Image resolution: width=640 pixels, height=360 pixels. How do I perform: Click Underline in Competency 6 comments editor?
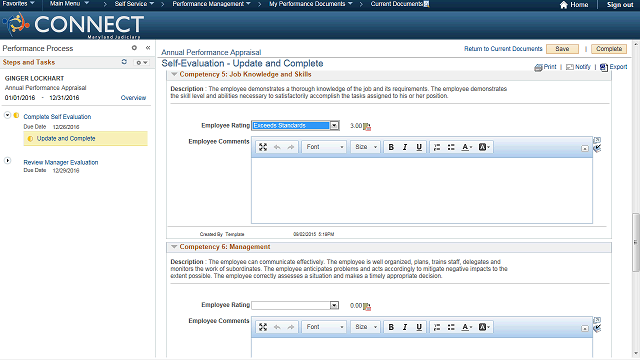point(419,327)
